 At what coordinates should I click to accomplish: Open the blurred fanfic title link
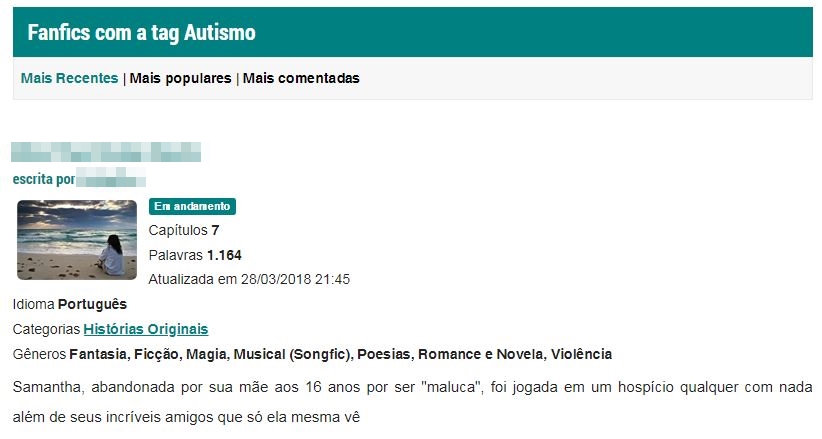coord(106,152)
